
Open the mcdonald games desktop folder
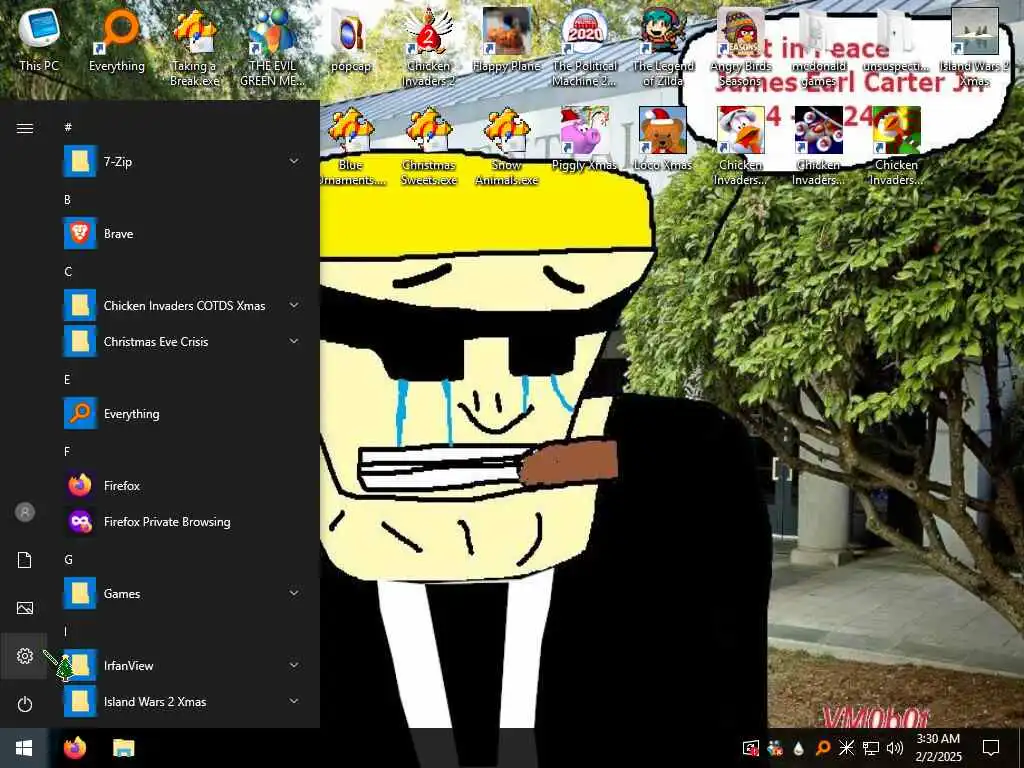819,47
